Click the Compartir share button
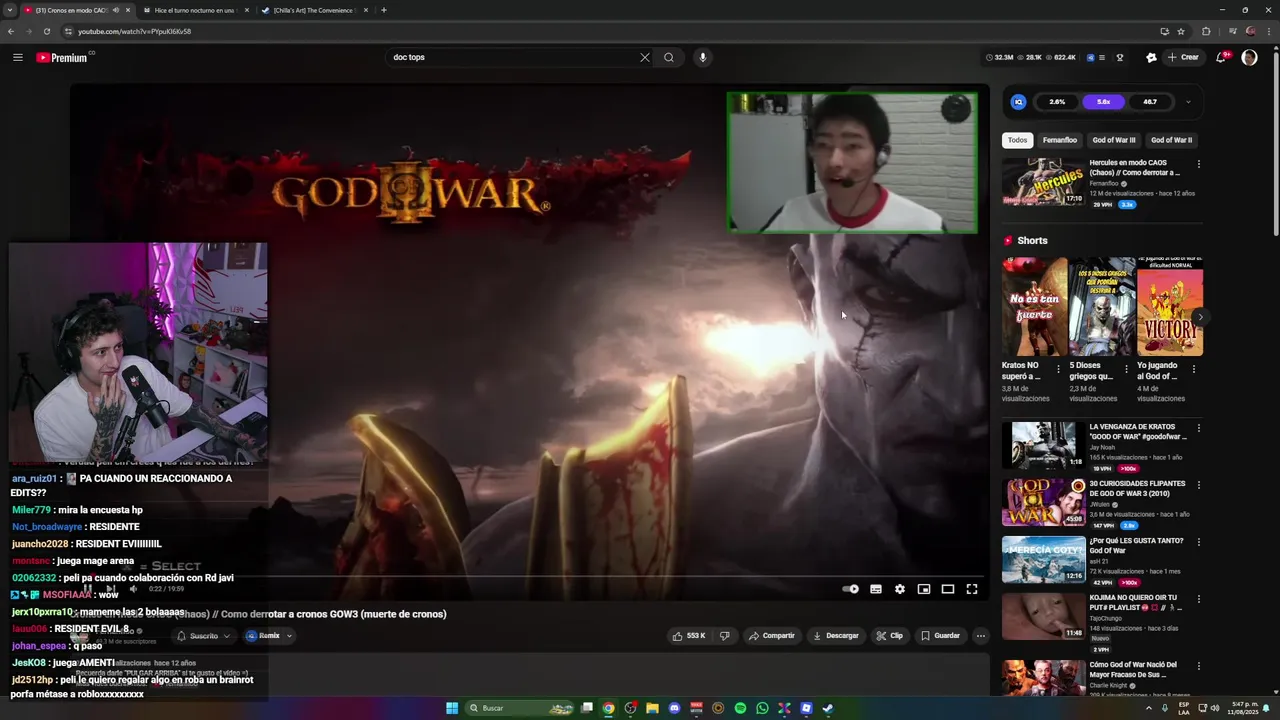Image resolution: width=1280 pixels, height=720 pixels. pyautogui.click(x=772, y=635)
